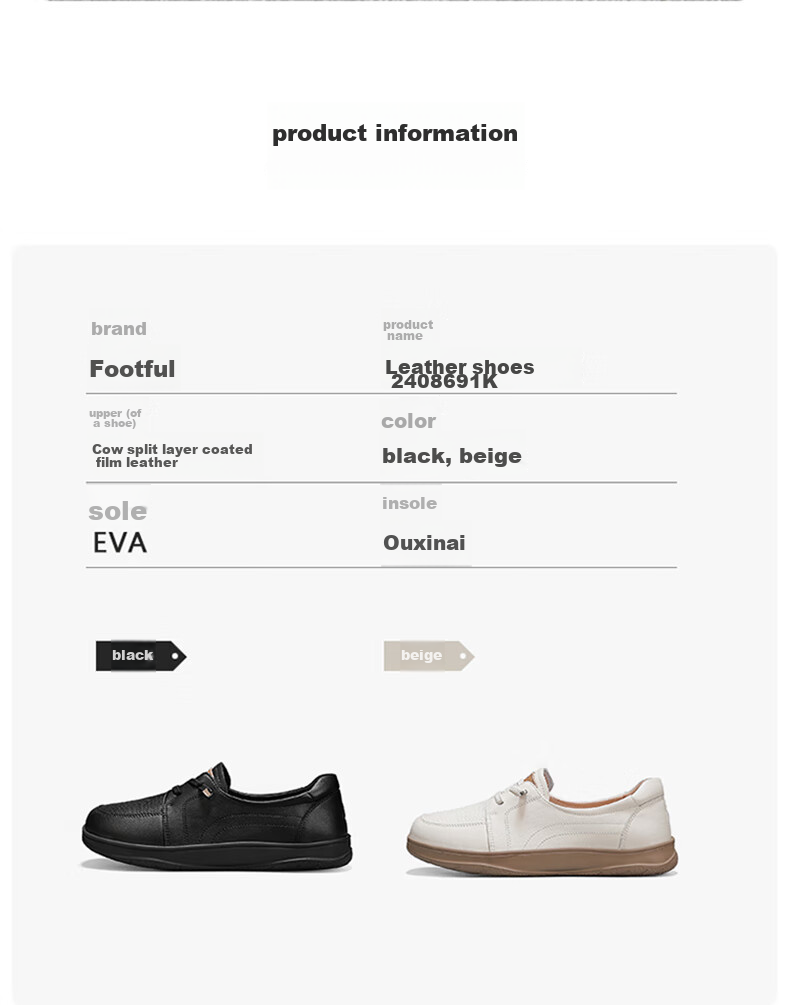This screenshot has width=790, height=1005.
Task: Click the product information heading
Action: (395, 133)
